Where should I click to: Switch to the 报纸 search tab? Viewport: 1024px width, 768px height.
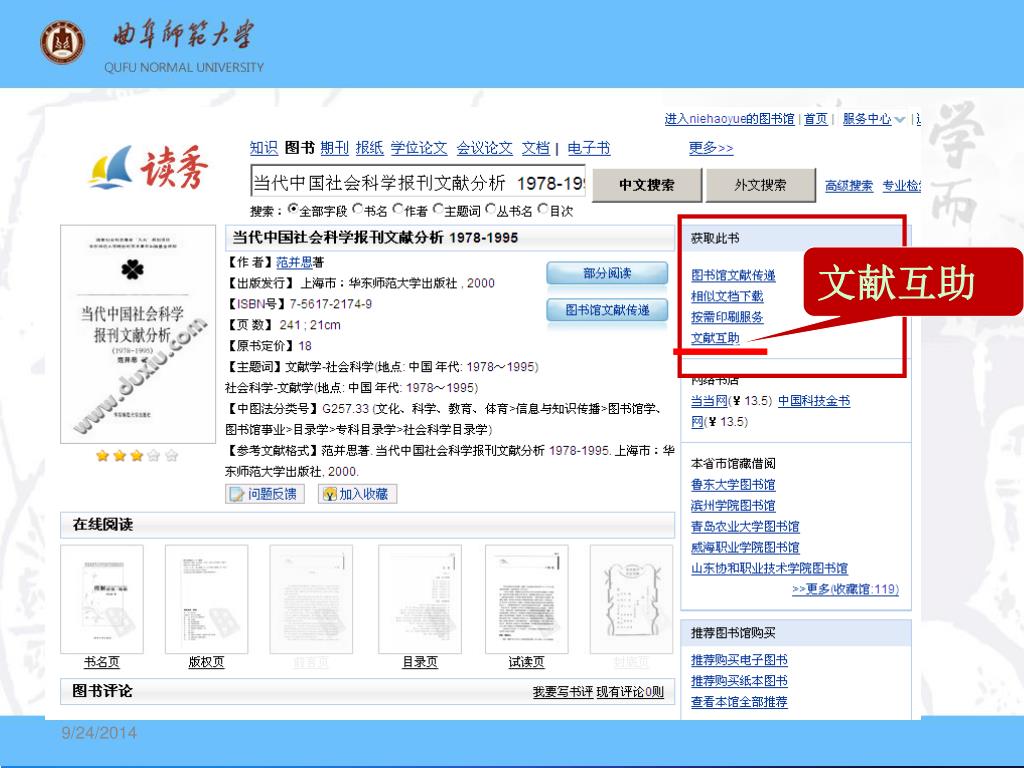tap(370, 148)
